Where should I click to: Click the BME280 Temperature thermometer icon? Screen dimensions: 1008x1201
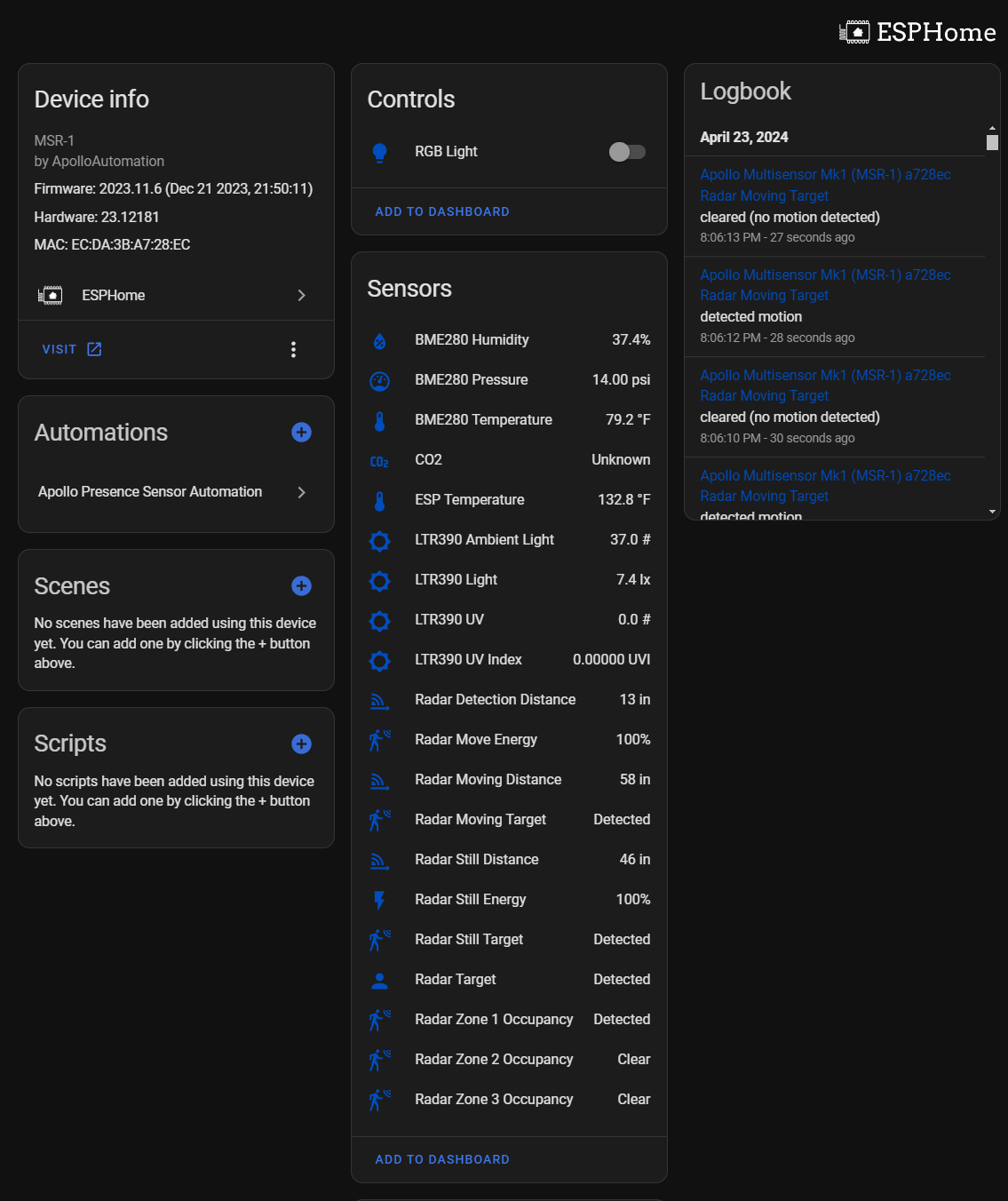tap(379, 420)
